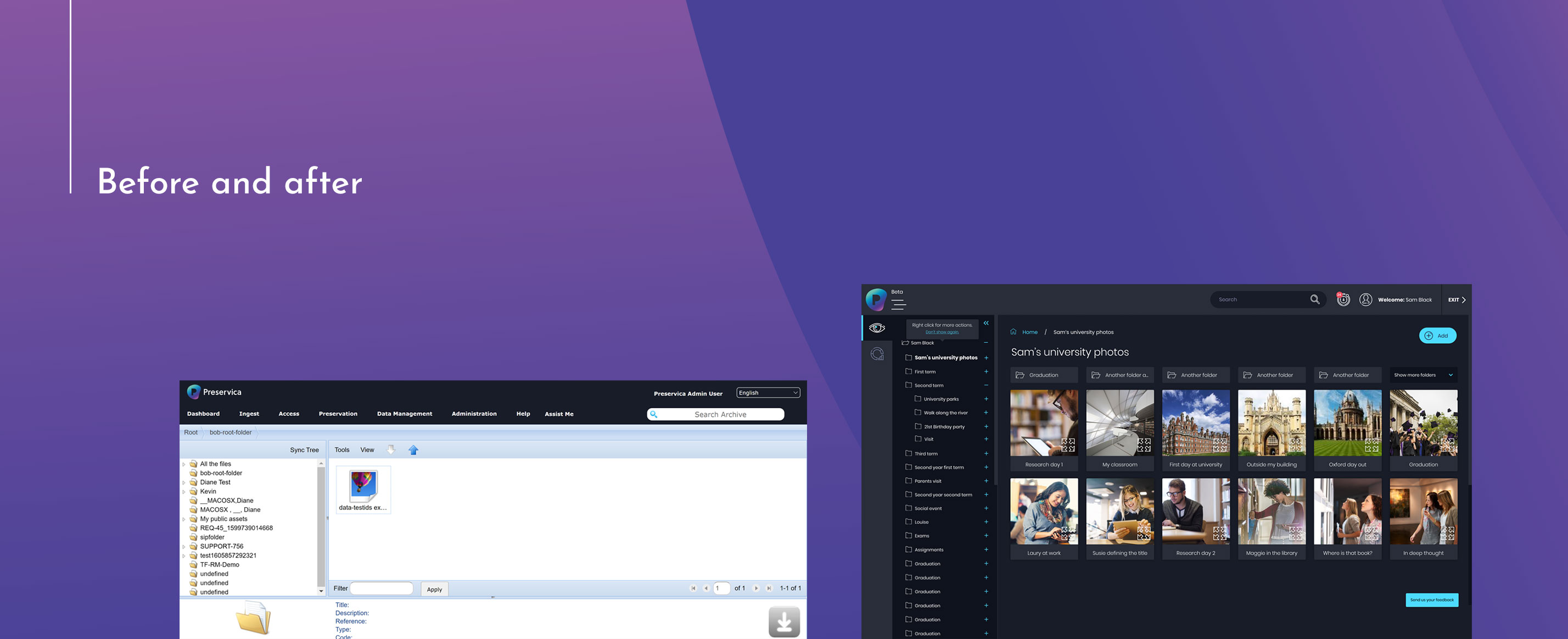
Task: Open the hamburger menu under Beta
Action: pos(898,304)
